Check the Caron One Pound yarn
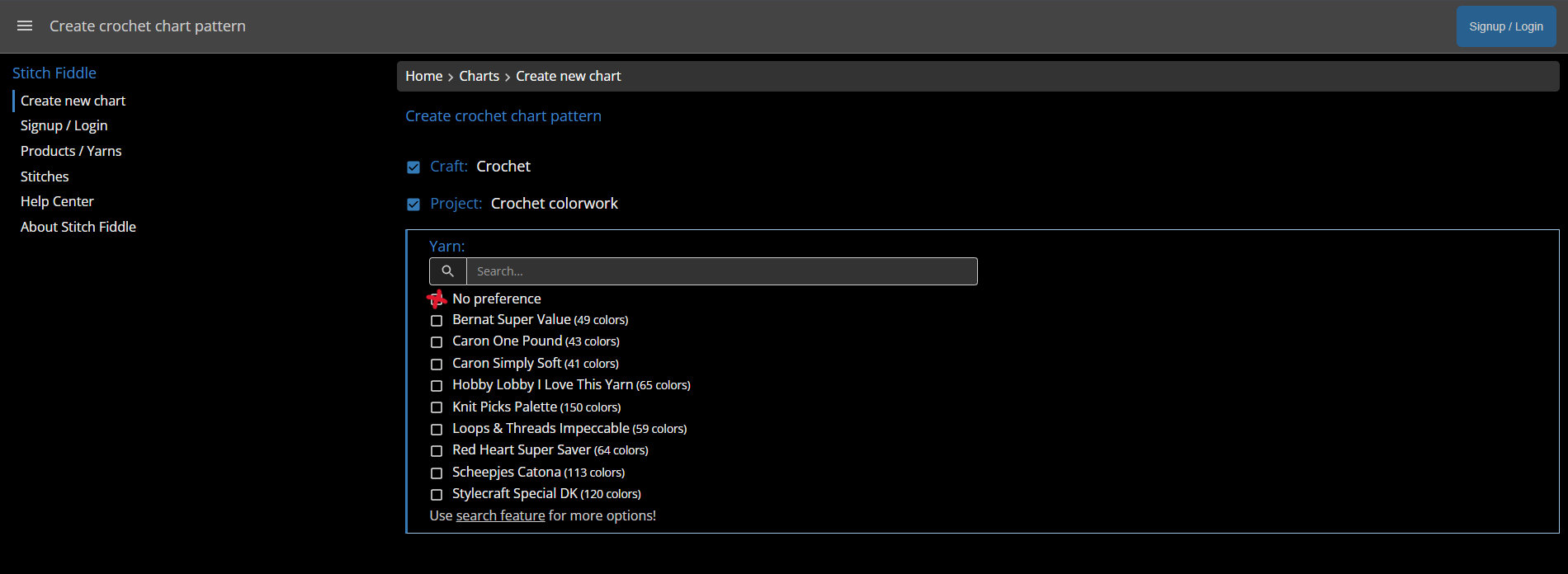The width and height of the screenshot is (1568, 574). [437, 342]
